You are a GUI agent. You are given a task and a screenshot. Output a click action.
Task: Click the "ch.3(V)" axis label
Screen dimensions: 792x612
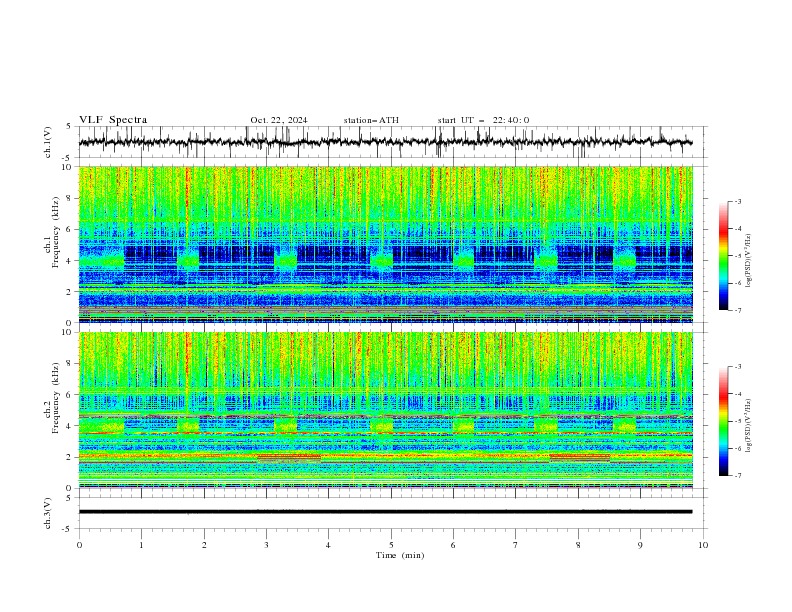pos(48,513)
